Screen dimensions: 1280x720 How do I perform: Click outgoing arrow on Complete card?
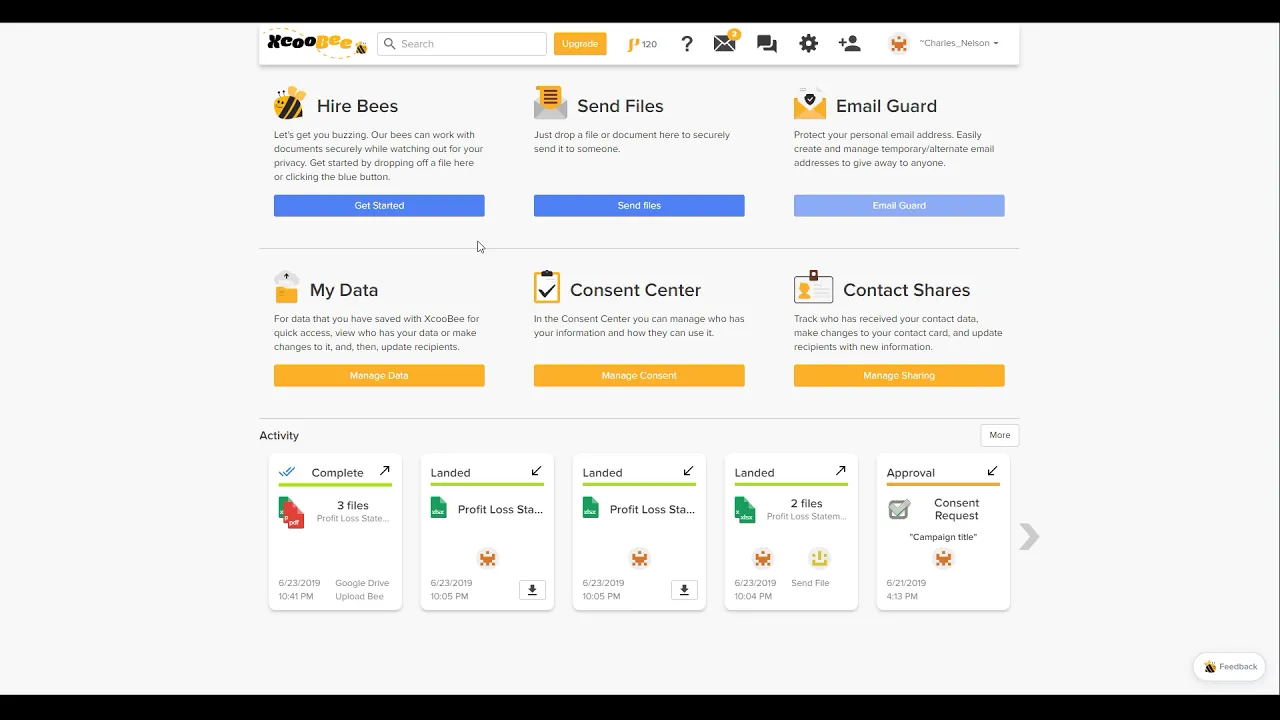[385, 471]
